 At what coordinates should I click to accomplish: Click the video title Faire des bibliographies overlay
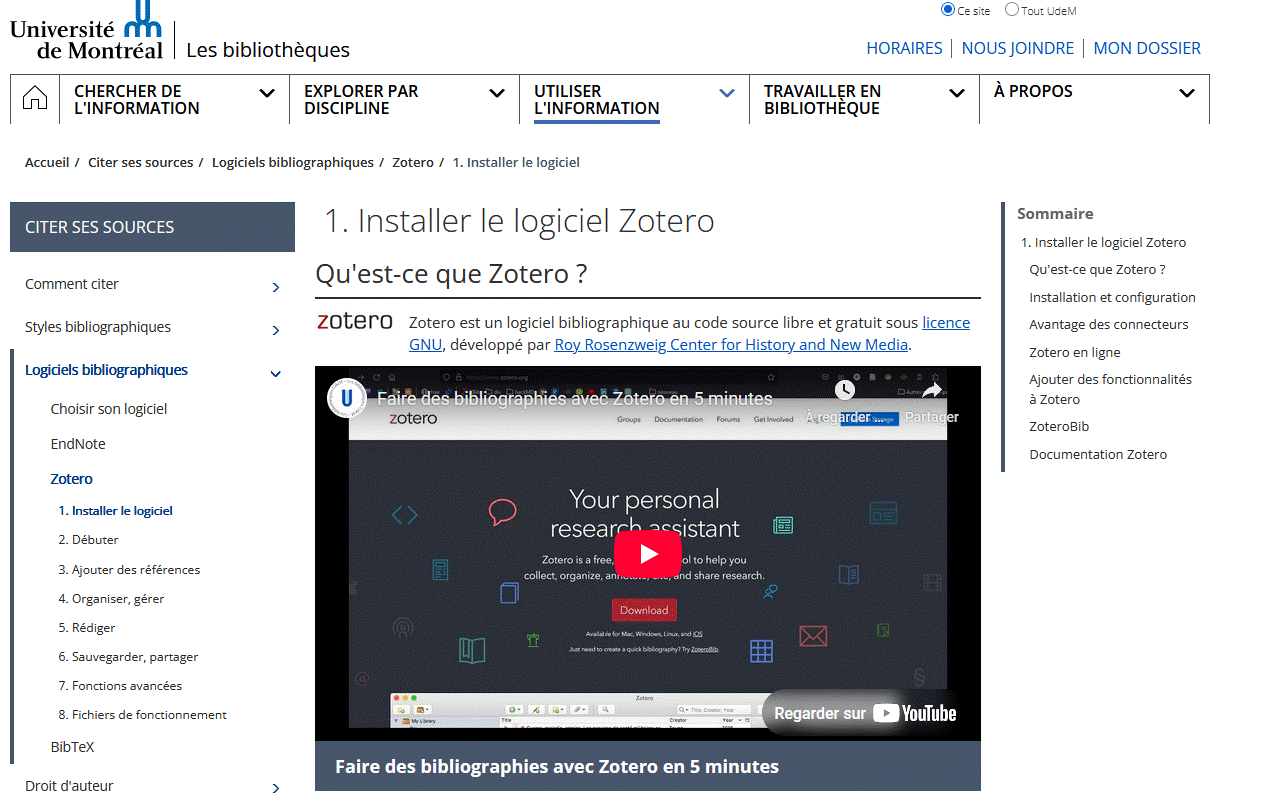tap(574, 398)
